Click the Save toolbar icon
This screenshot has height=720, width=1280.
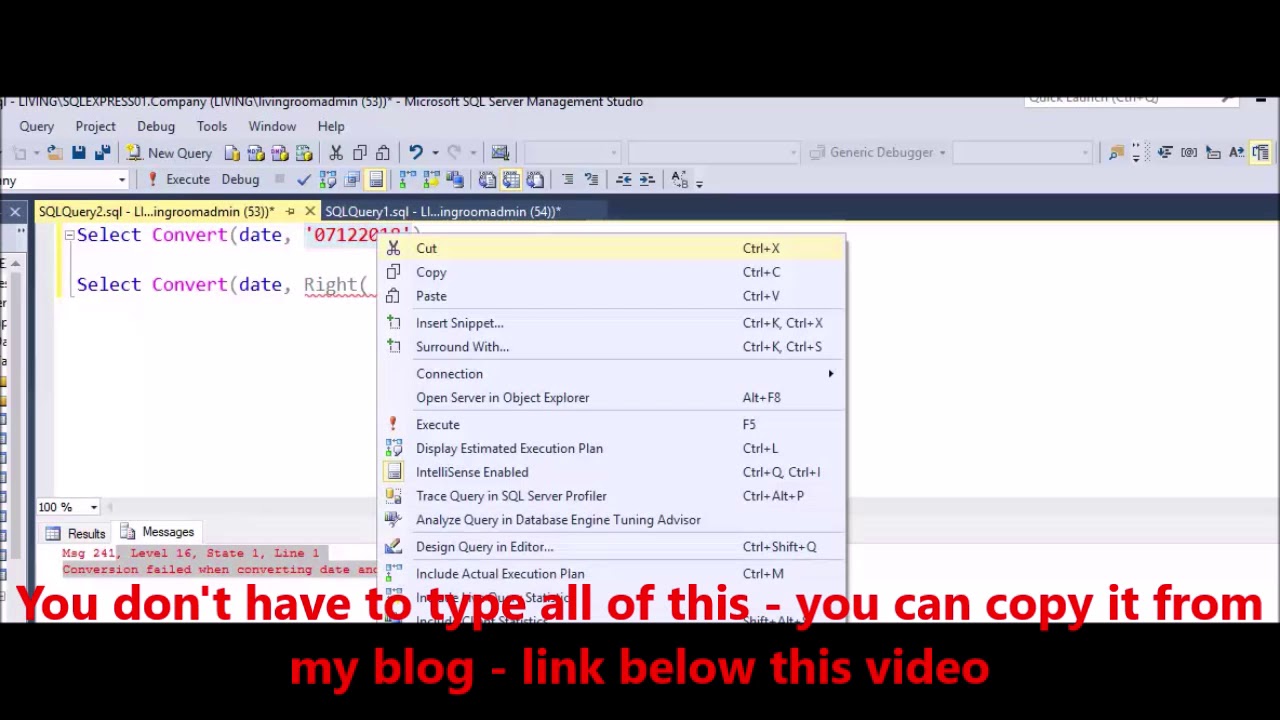point(78,153)
